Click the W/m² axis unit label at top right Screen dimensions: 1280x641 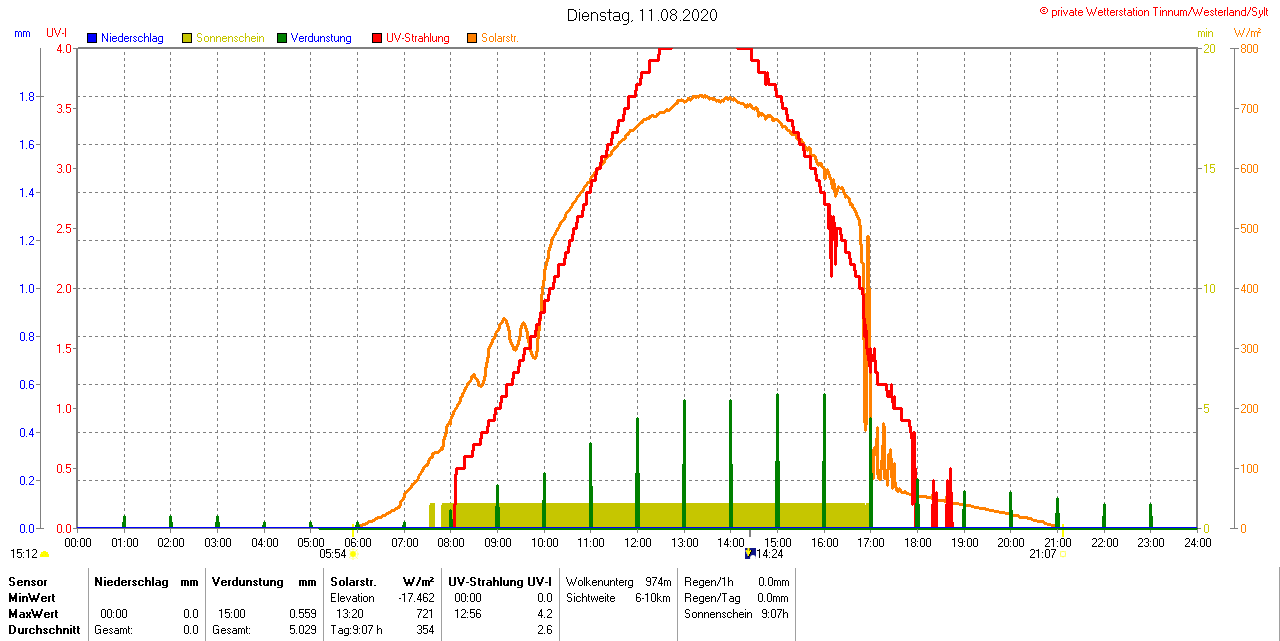[1248, 33]
